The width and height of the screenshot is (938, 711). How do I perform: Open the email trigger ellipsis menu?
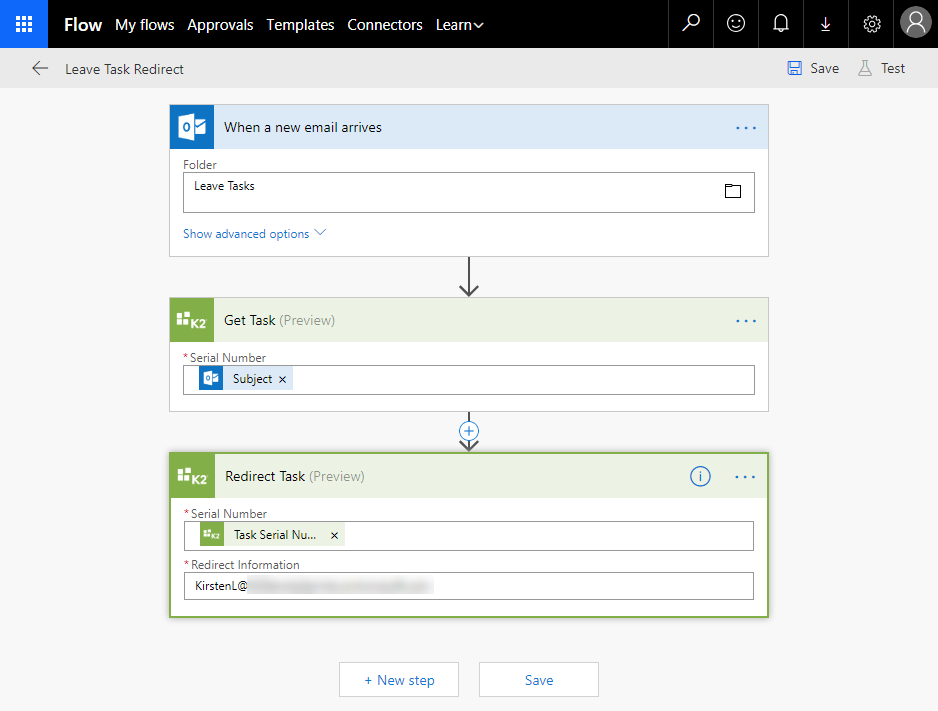coord(746,128)
